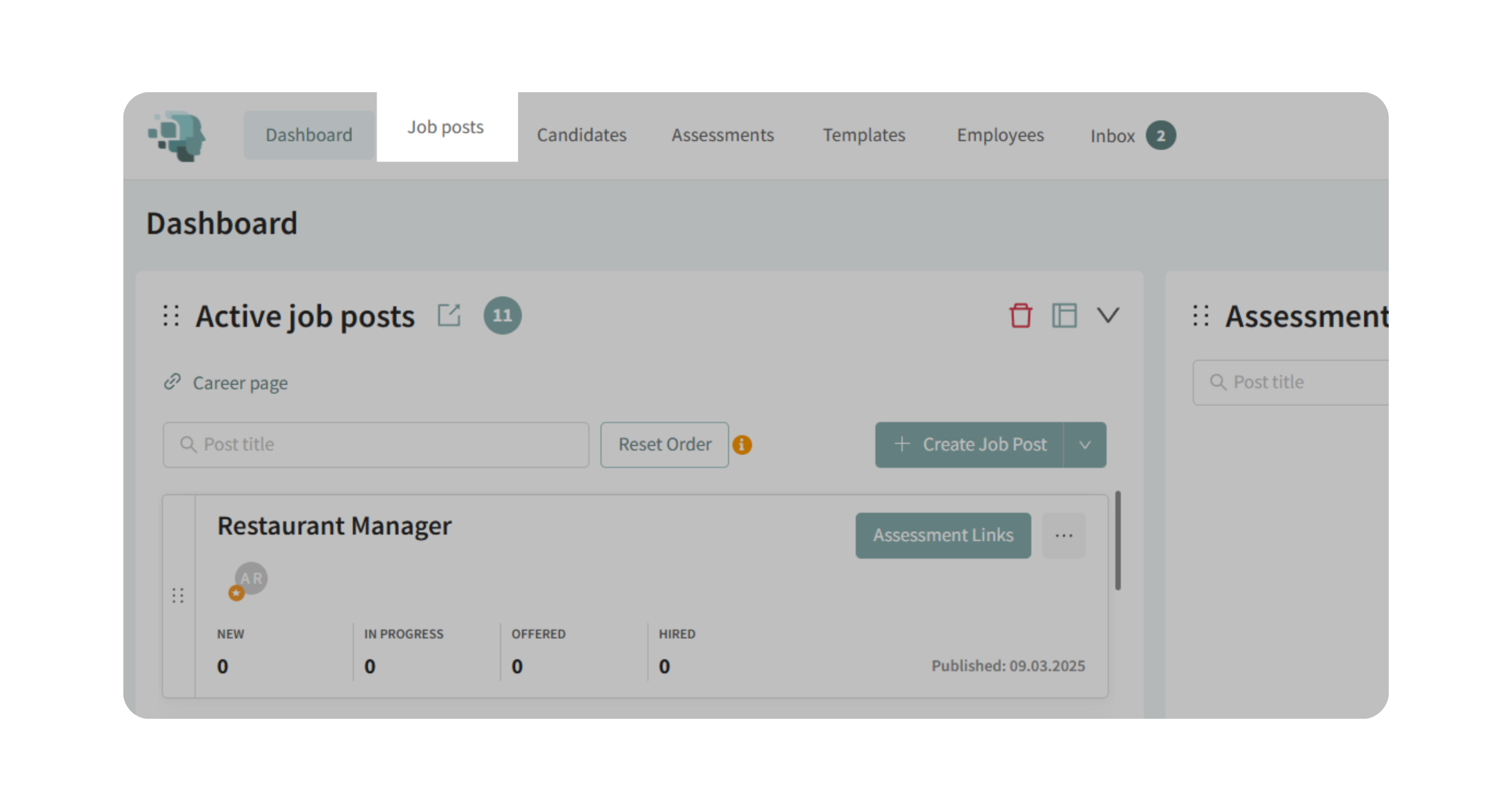Click the Active job posts search field

[375, 445]
